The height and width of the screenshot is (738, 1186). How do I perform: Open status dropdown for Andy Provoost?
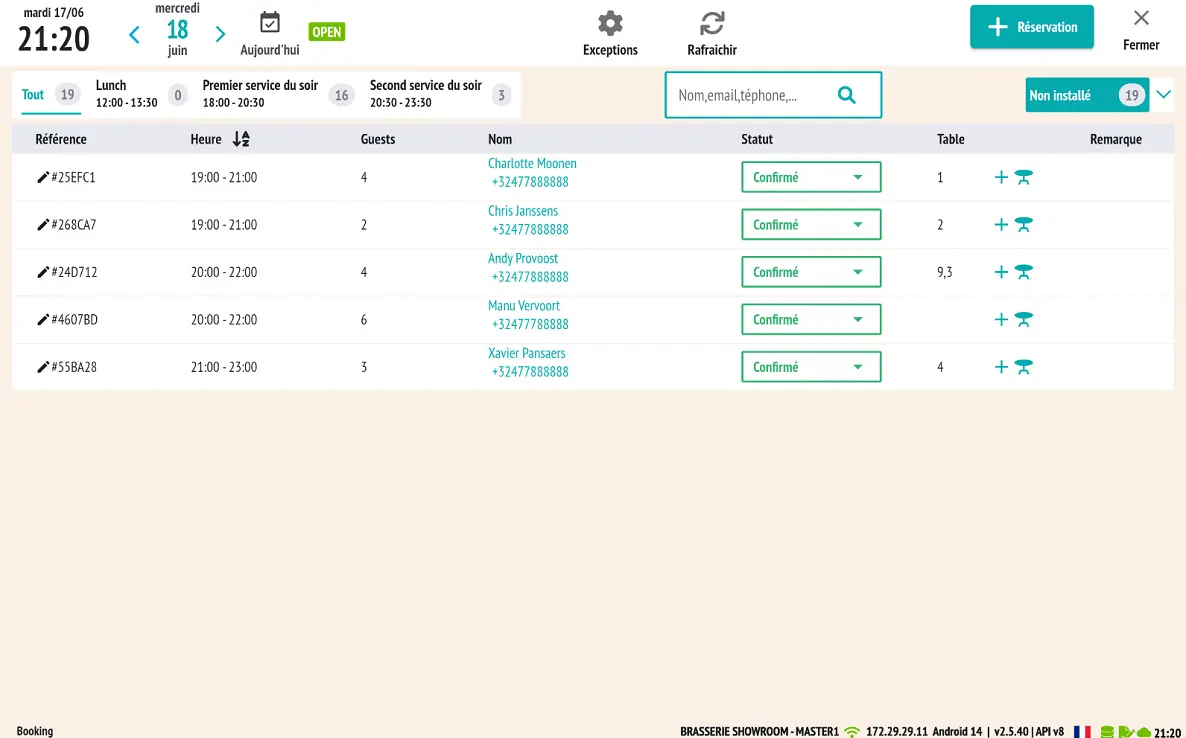(810, 272)
